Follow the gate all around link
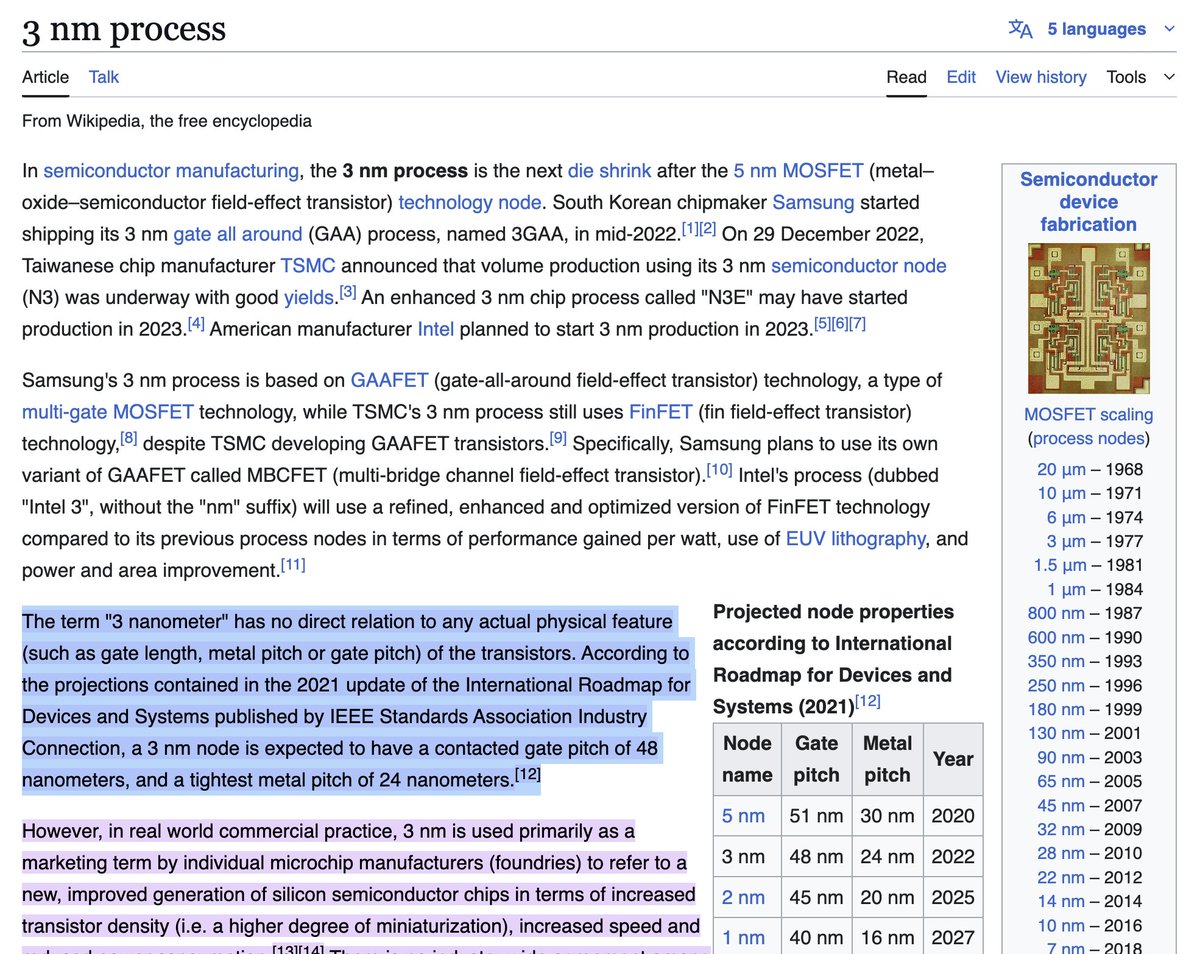The width and height of the screenshot is (1200, 954). (237, 234)
